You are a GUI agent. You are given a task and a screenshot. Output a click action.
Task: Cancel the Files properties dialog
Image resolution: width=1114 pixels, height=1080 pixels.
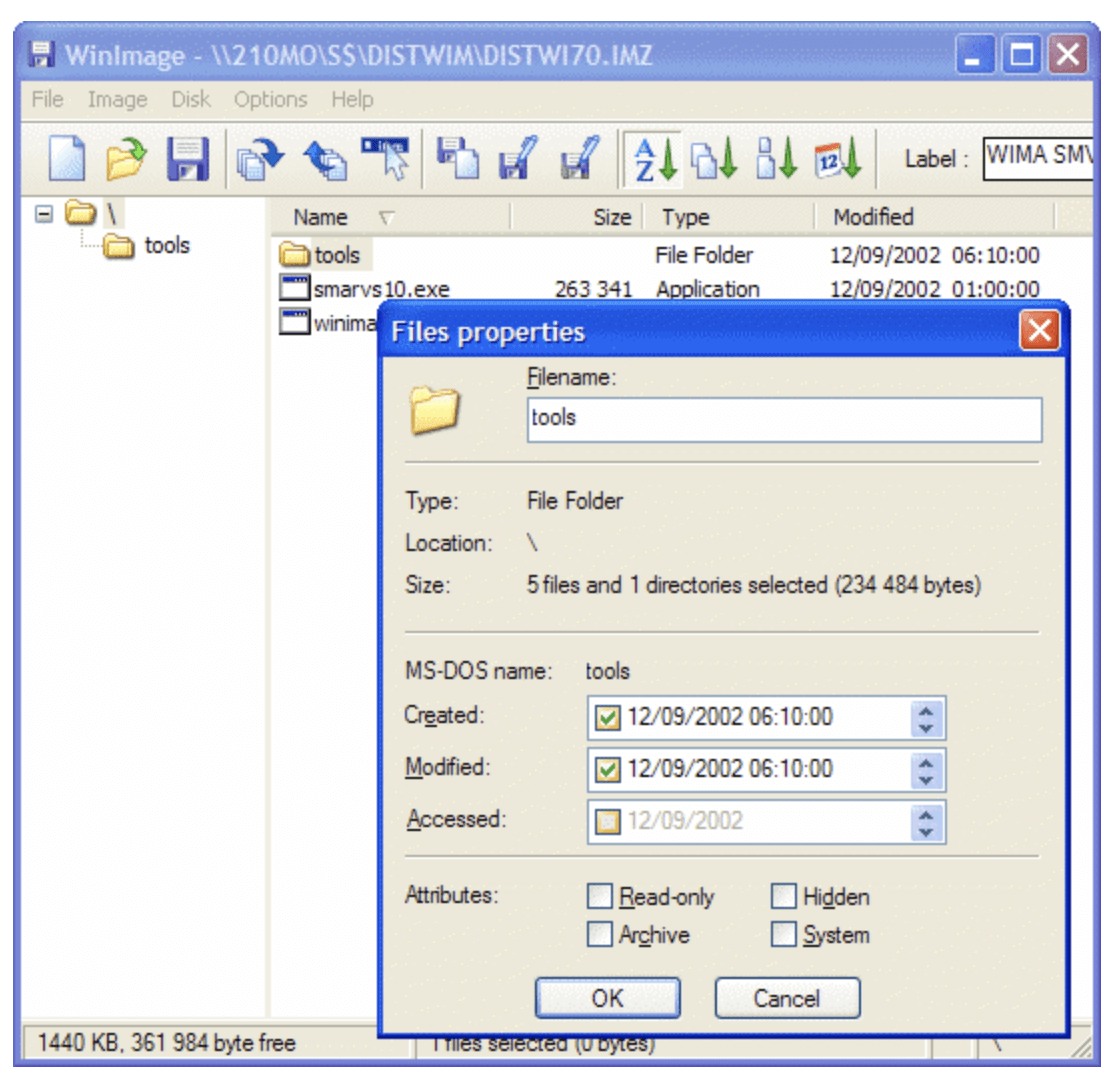pyautogui.click(x=788, y=998)
